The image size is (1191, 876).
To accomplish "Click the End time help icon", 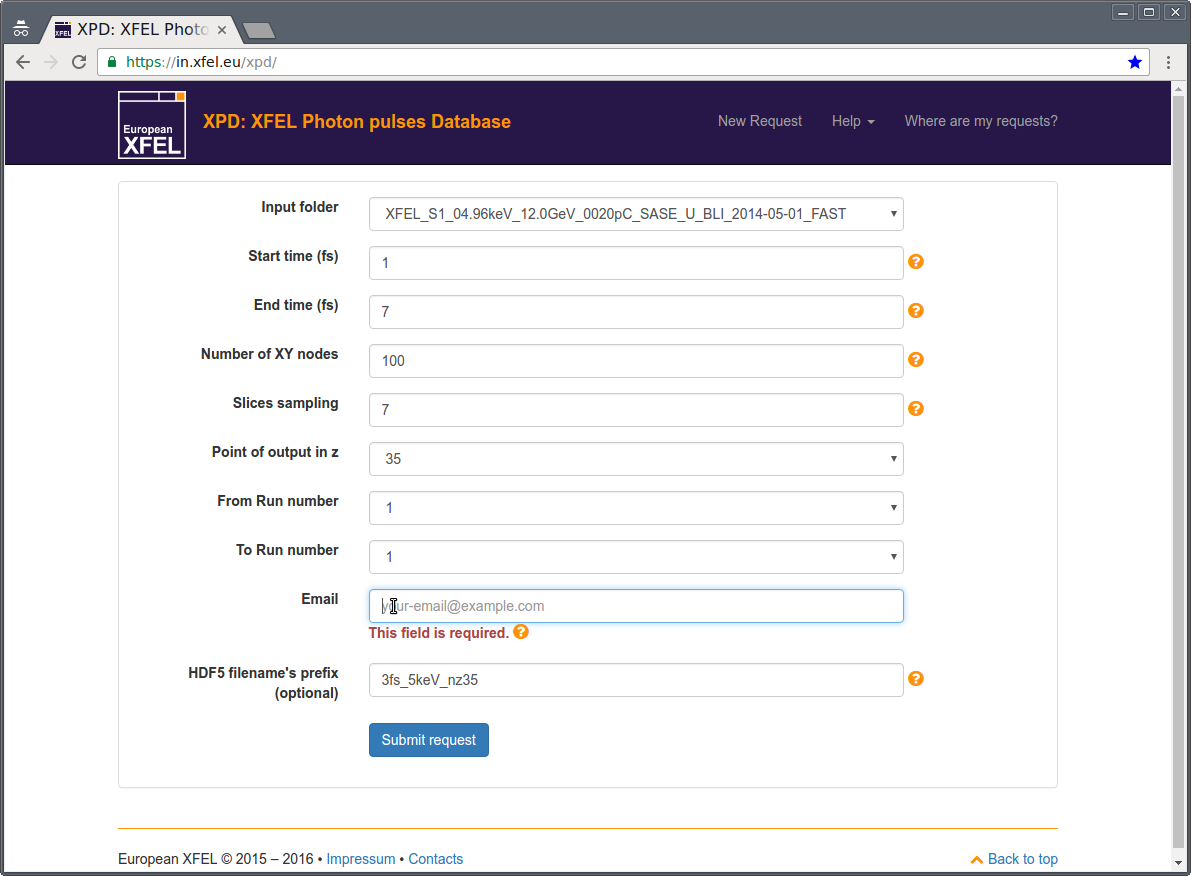I will coord(916,311).
